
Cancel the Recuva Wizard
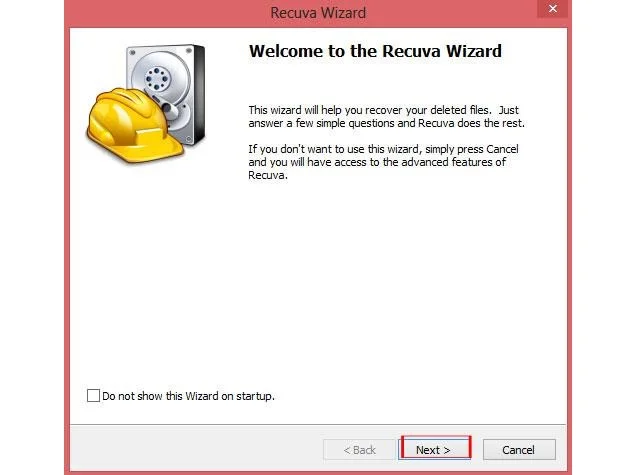point(518,450)
